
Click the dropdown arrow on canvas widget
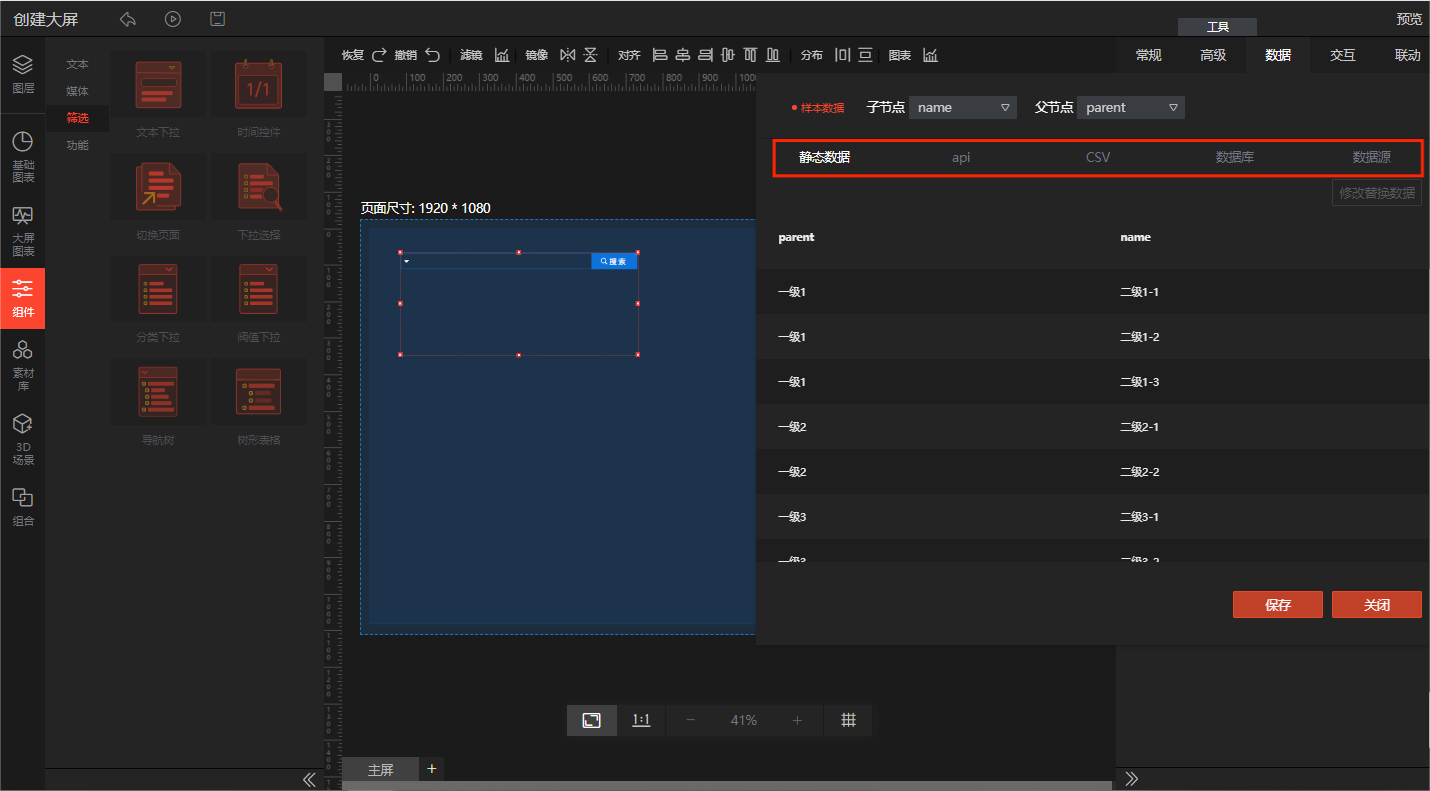tap(407, 261)
